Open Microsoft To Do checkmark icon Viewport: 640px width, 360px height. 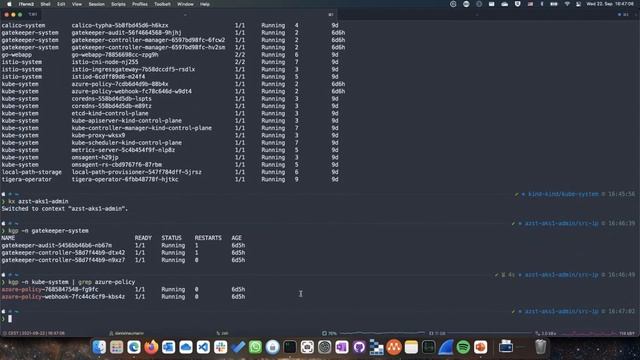click(238, 347)
